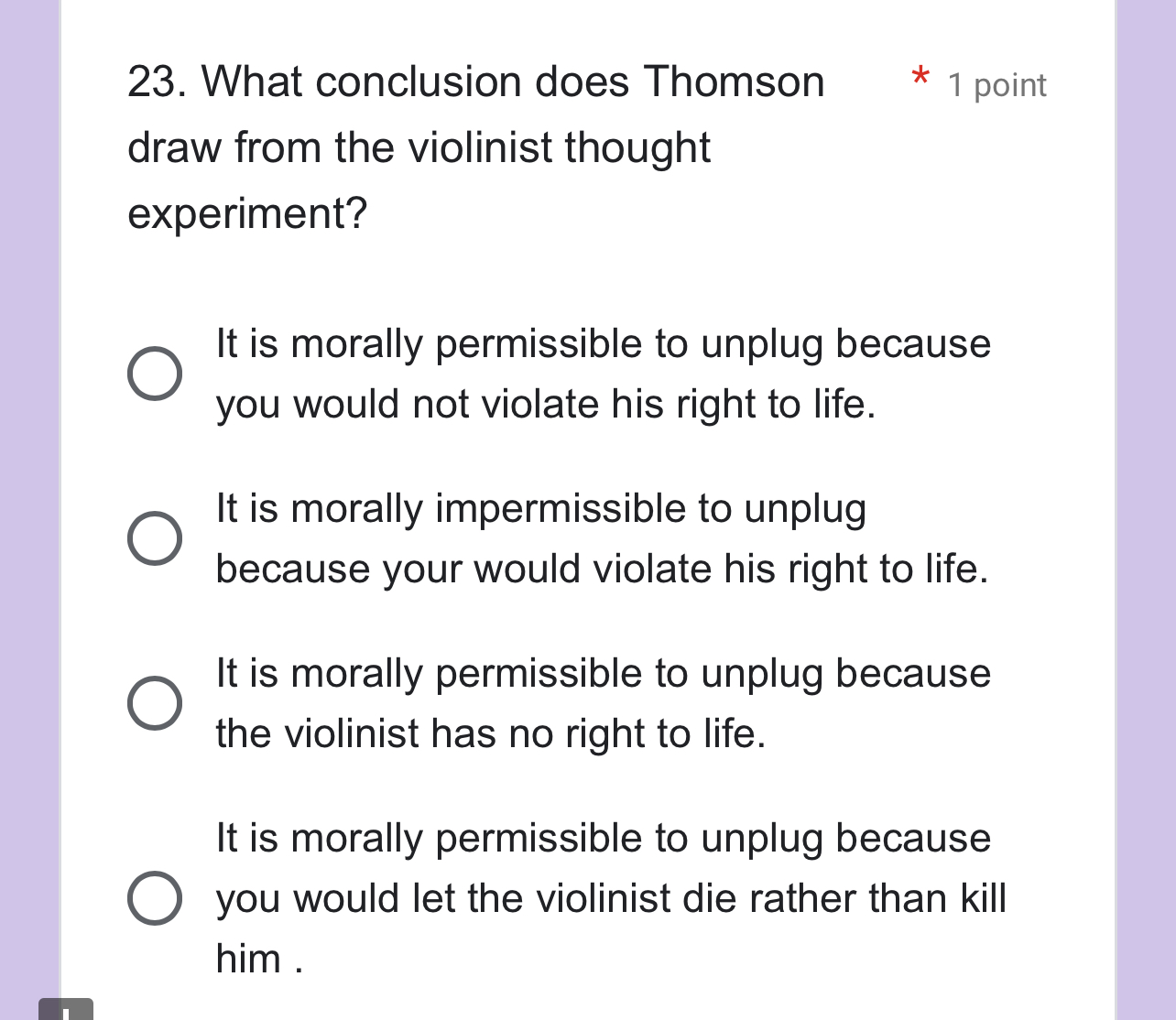Click the first answer's text label

coord(603,373)
